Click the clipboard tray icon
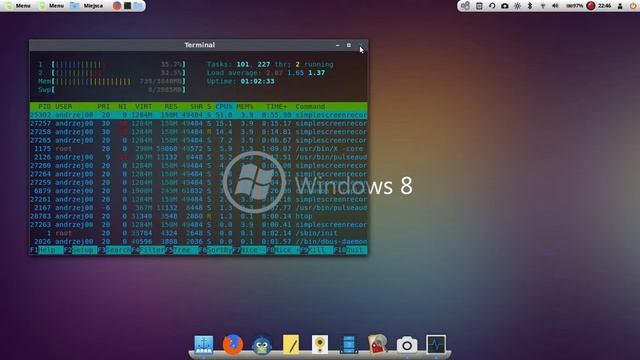640x360 pixels. coord(479,6)
